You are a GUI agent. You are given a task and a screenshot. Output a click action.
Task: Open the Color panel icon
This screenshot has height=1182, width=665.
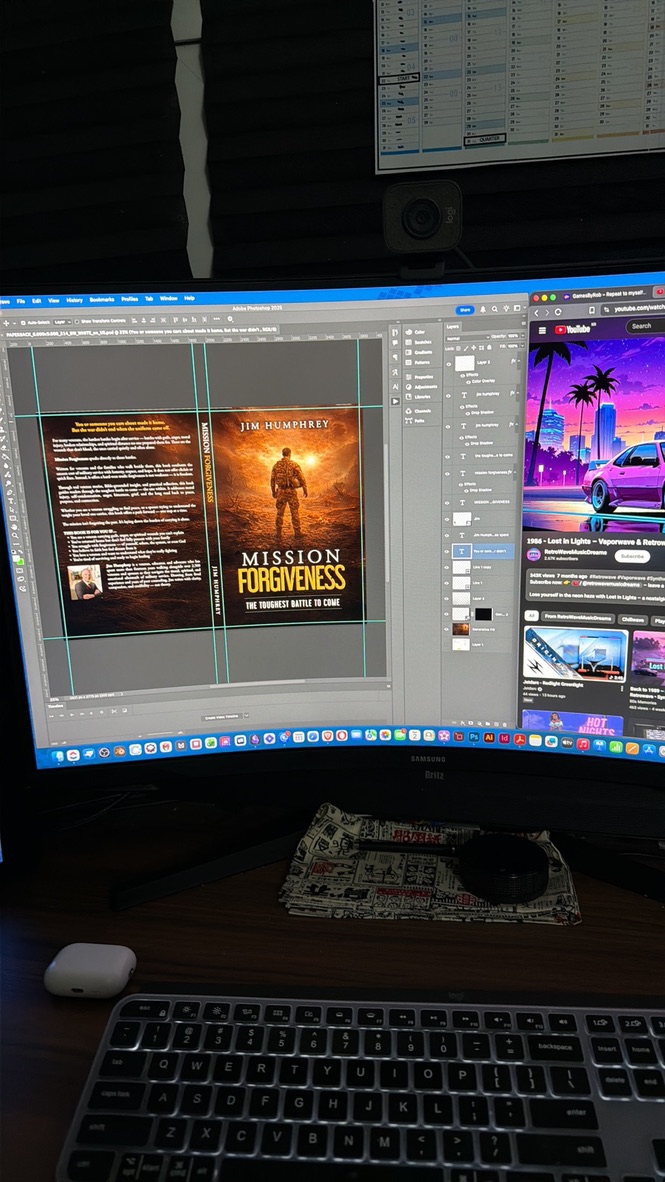pyautogui.click(x=408, y=332)
